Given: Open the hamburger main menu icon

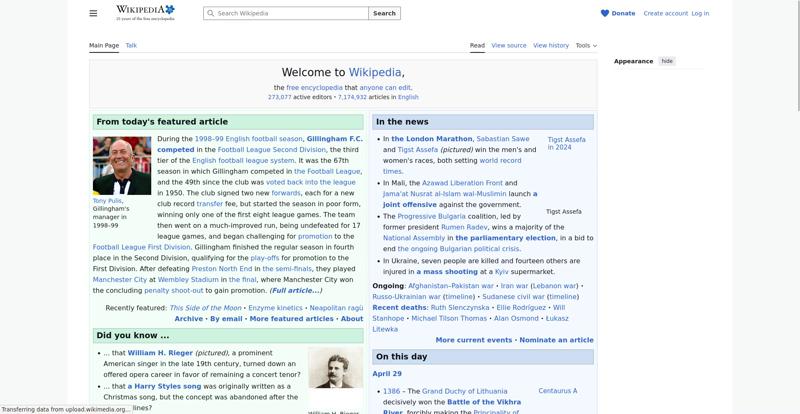Looking at the screenshot, I should (93, 13).
